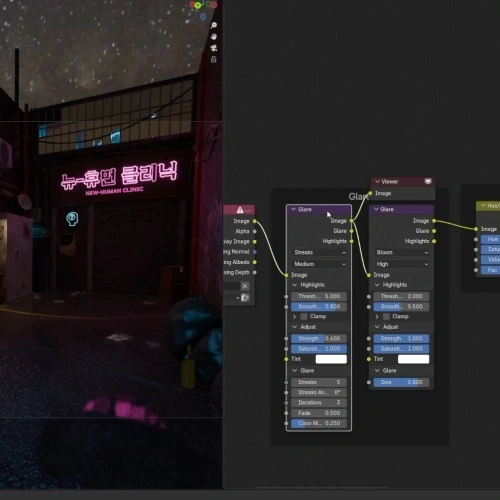500x500 pixels.
Task: Click the Size 0.800 slider
Action: pos(401,382)
